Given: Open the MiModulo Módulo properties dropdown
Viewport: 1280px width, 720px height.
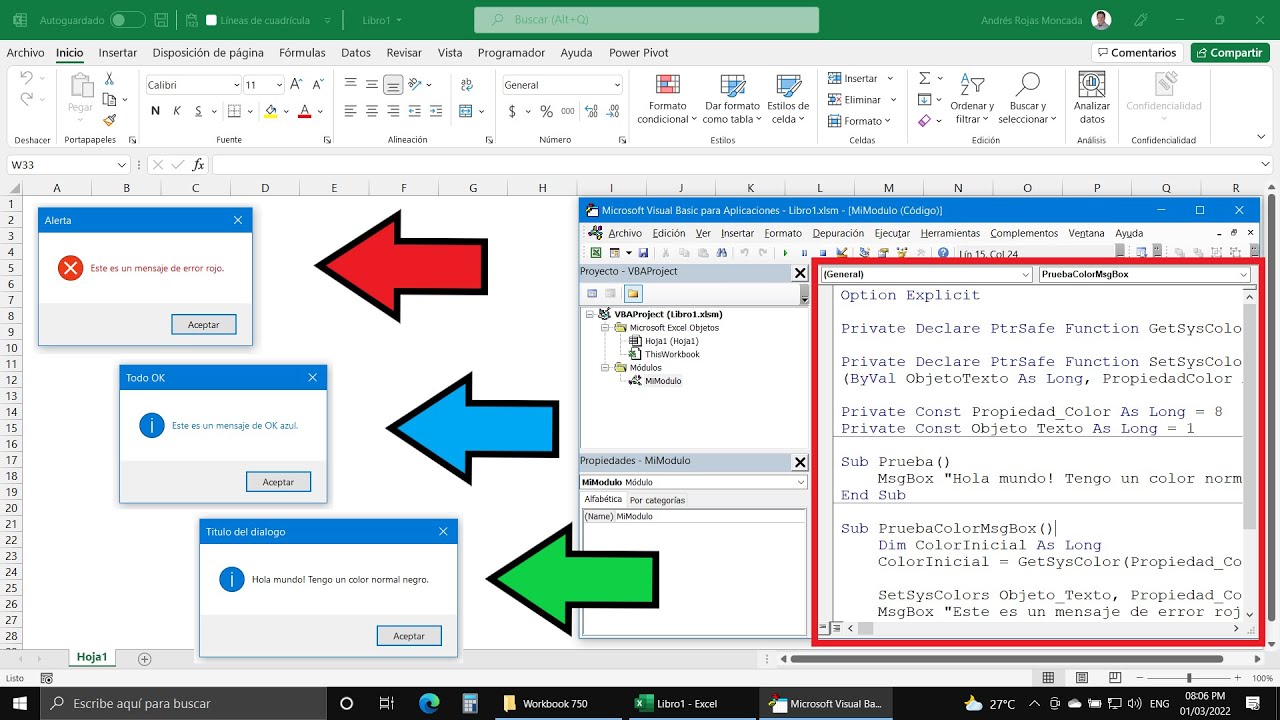Looking at the screenshot, I should click(800, 482).
